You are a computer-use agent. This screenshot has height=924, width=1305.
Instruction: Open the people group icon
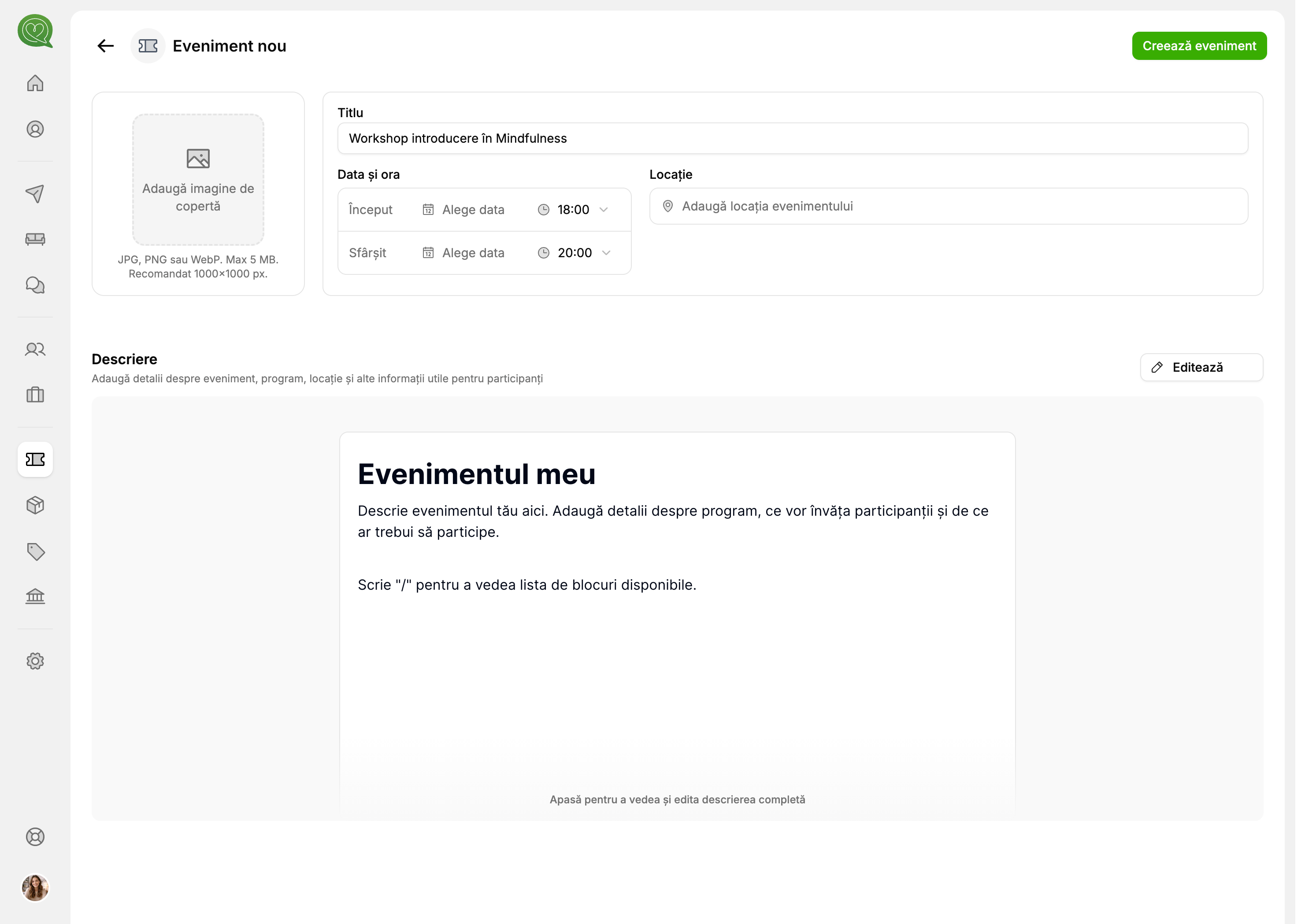point(35,349)
